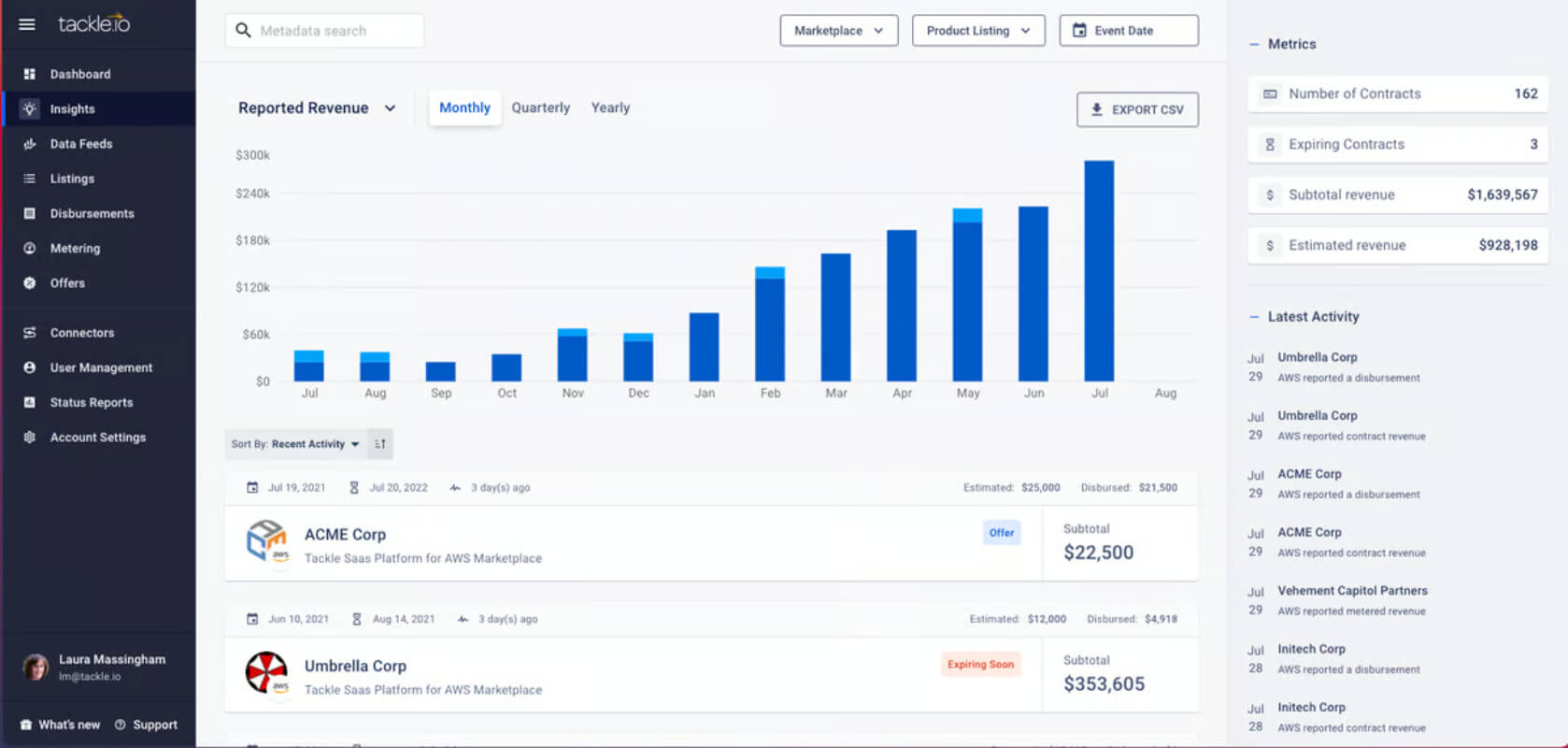Open the Product Listing dropdown
Viewport: 1568px width, 748px height.
click(978, 31)
